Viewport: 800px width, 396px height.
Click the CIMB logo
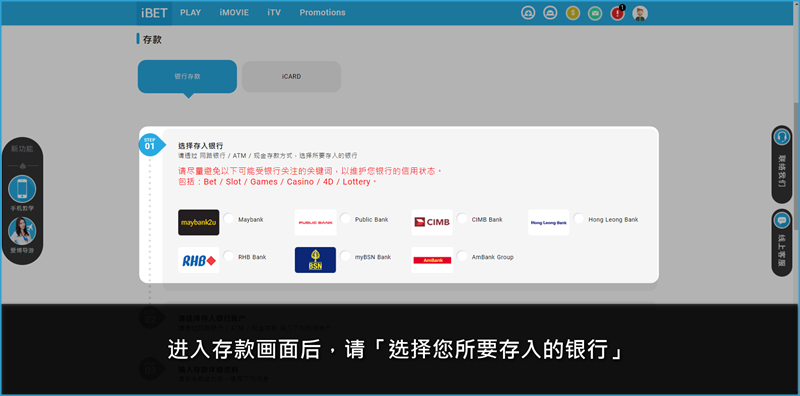pyautogui.click(x=432, y=222)
